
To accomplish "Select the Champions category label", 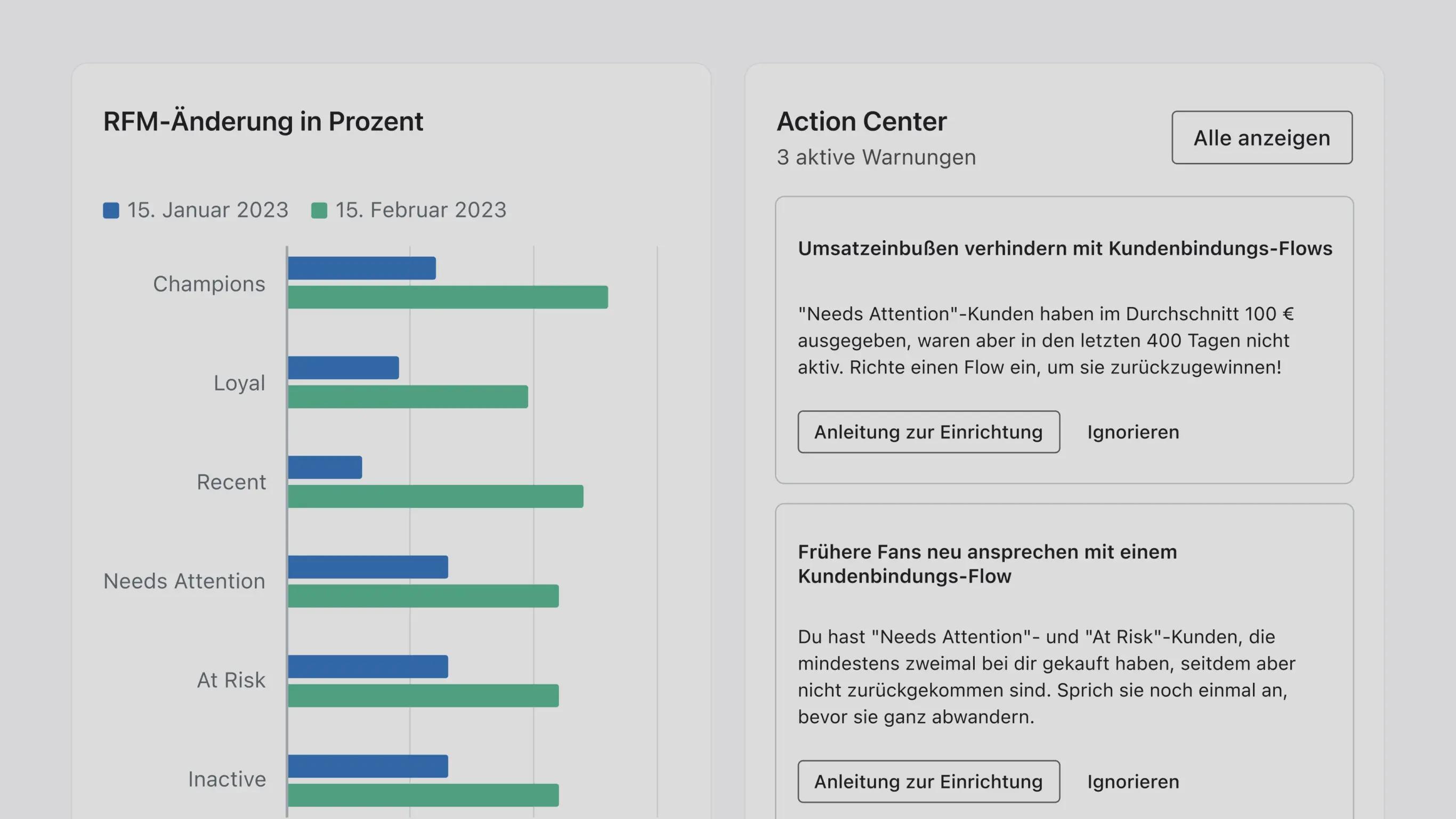I will [208, 283].
